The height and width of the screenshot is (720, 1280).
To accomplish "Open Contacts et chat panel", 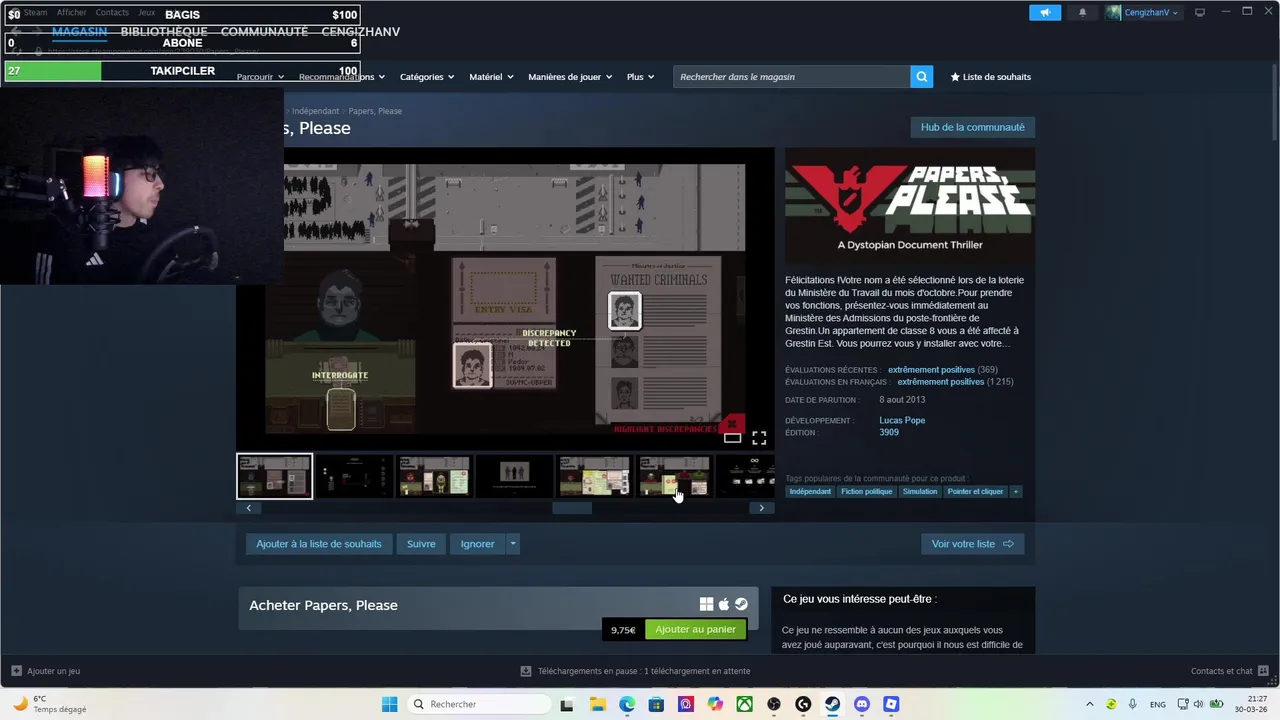I will point(1229,671).
